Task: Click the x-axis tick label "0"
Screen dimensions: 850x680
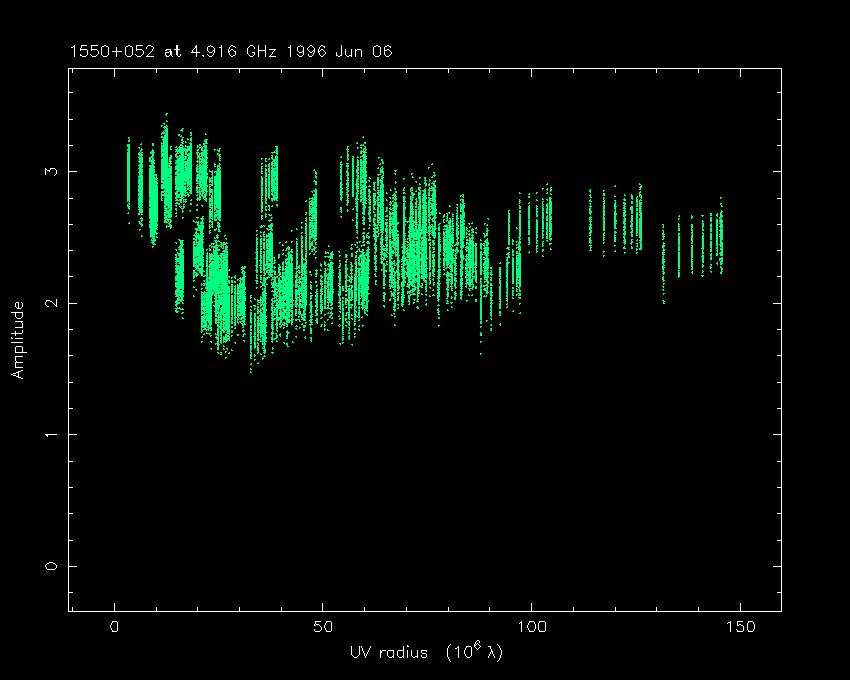Action: [114, 627]
